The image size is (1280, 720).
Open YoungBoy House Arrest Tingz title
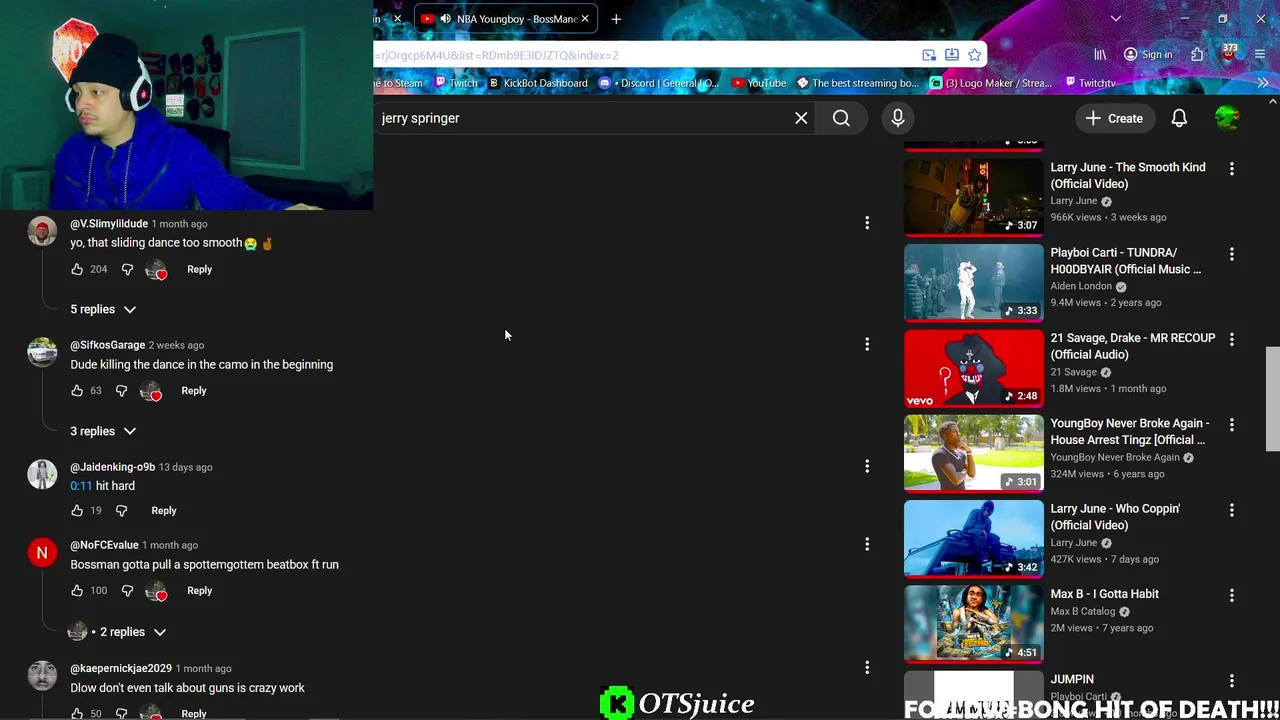(1130, 431)
